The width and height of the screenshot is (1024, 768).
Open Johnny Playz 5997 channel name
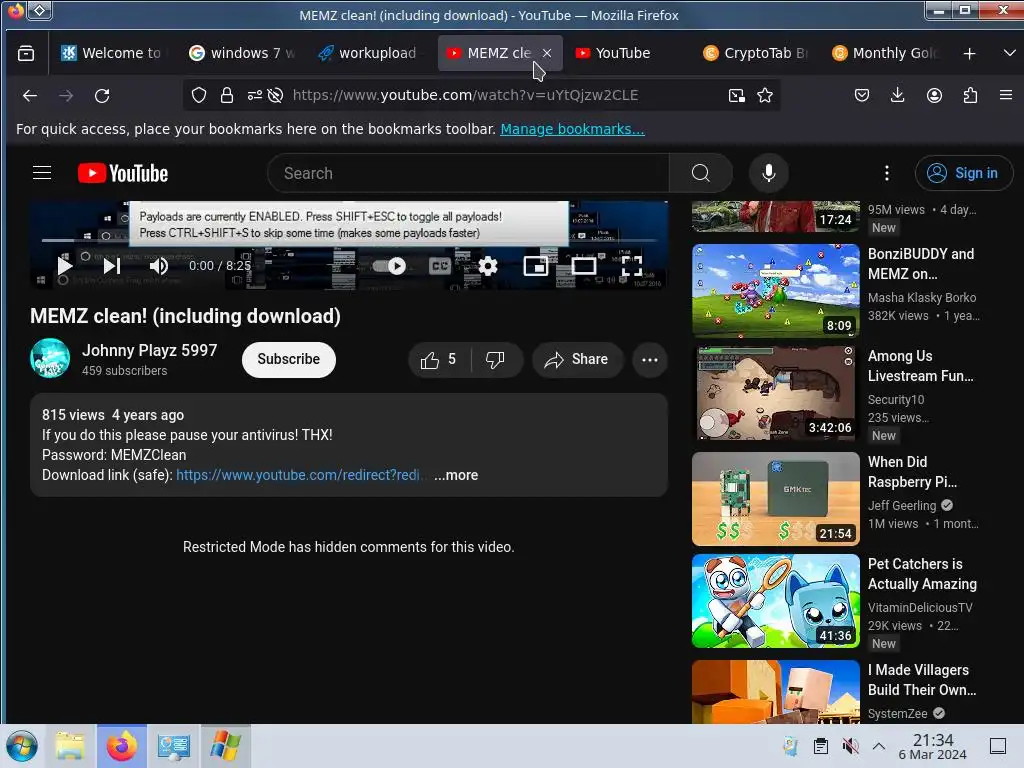[x=150, y=351]
